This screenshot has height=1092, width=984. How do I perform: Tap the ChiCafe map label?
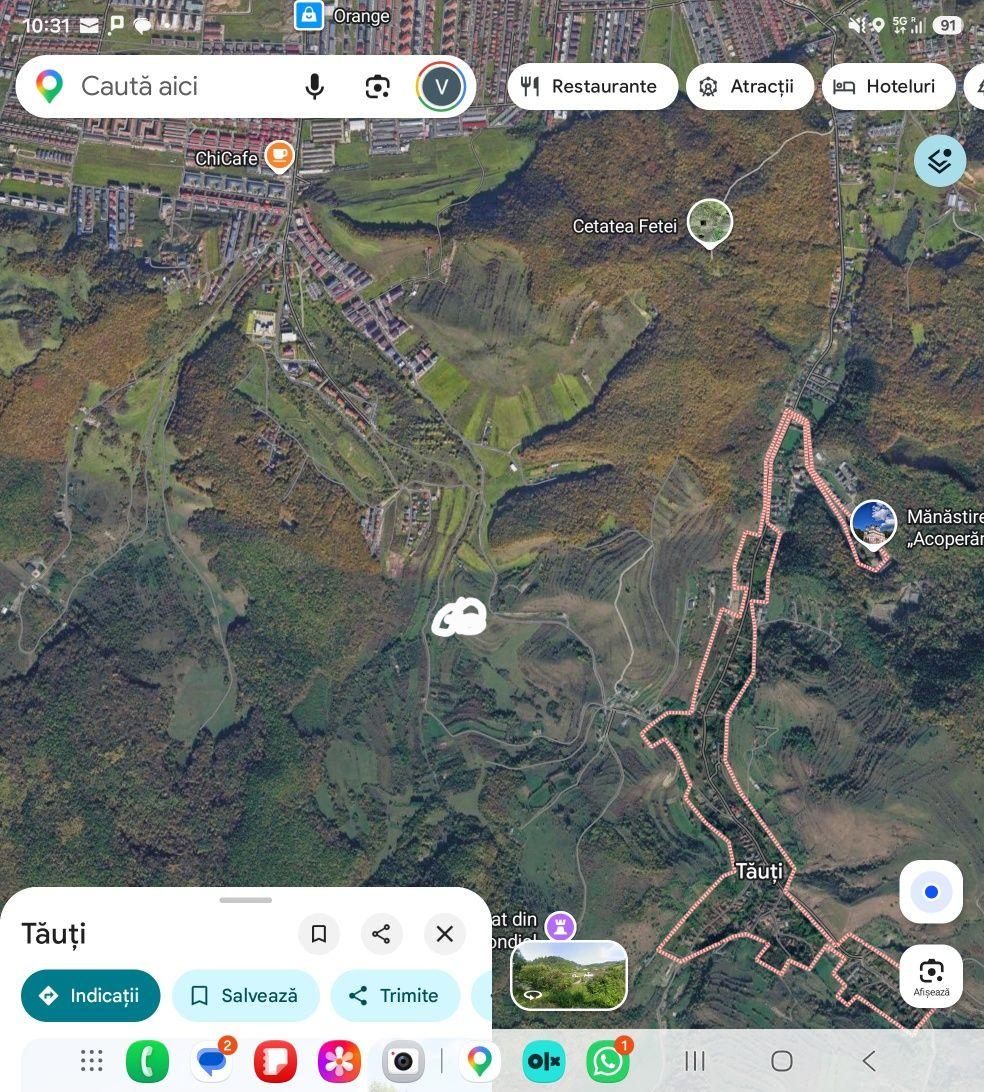click(226, 159)
